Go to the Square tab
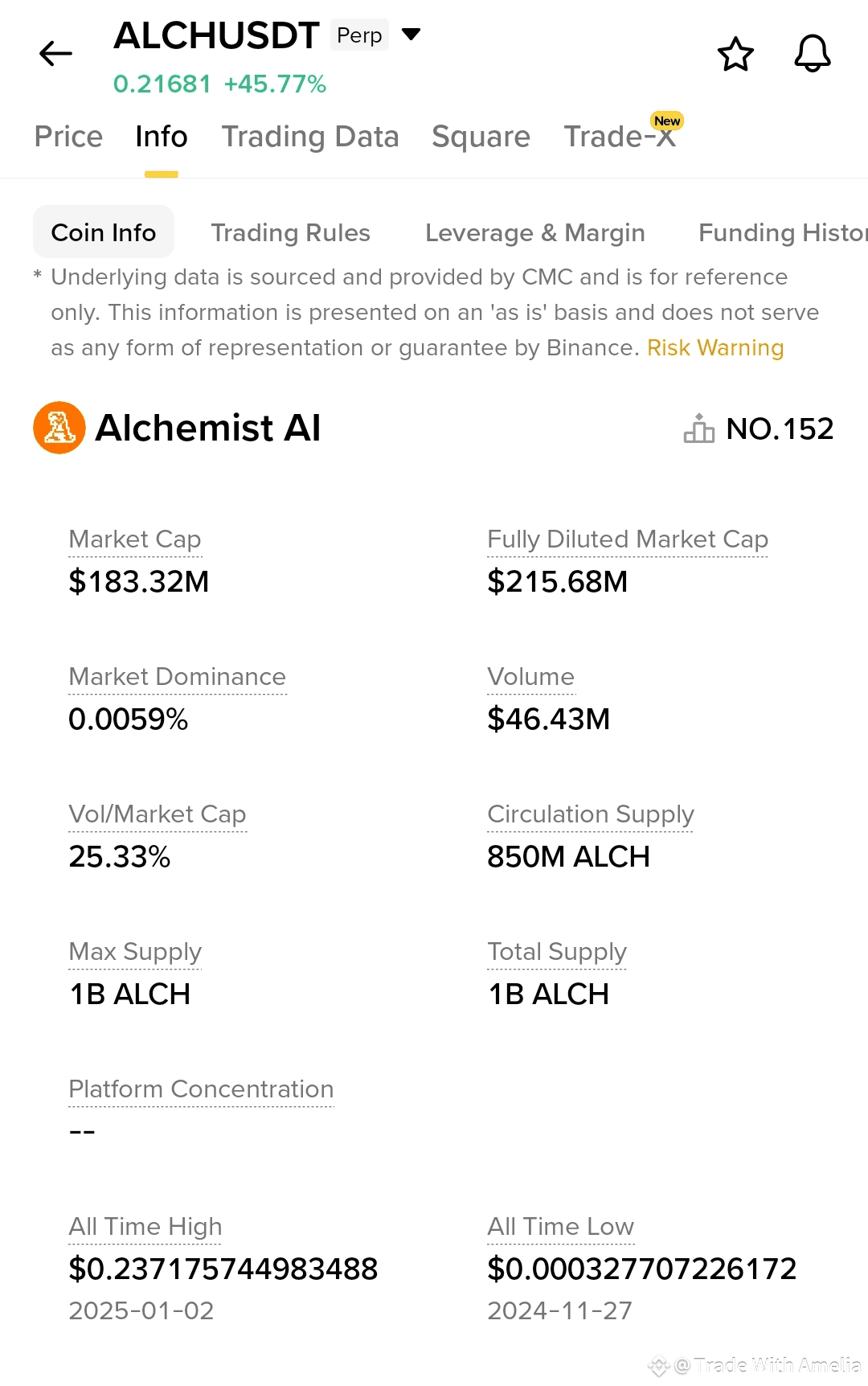 [481, 137]
